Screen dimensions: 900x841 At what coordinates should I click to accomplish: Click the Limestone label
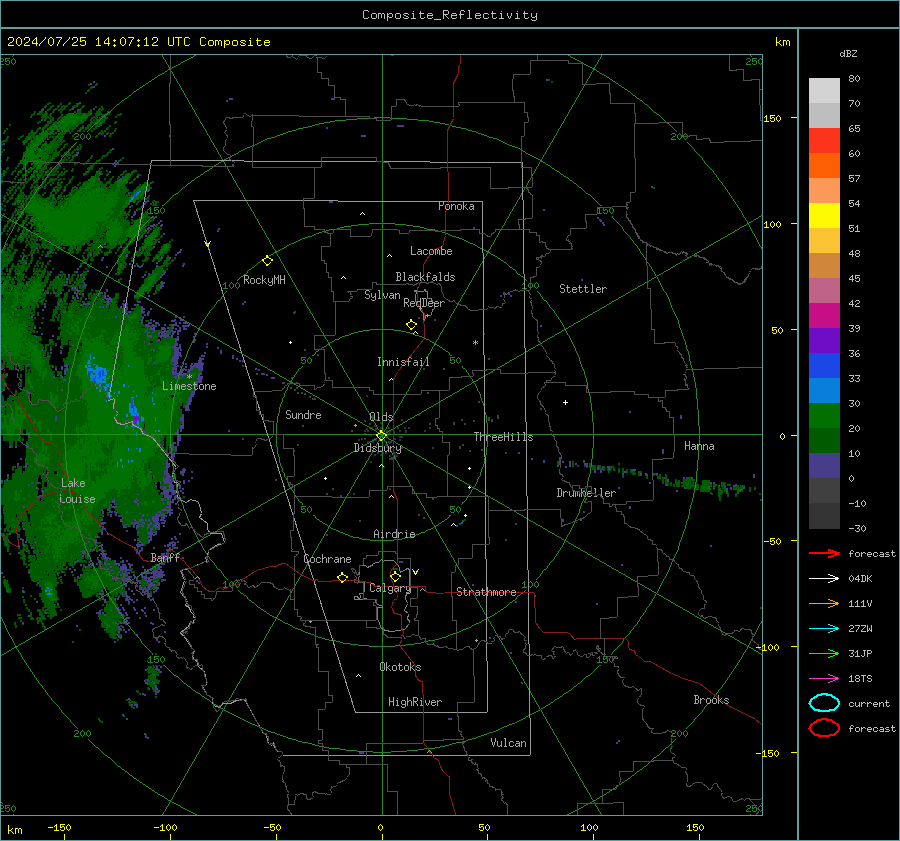[x=189, y=386]
